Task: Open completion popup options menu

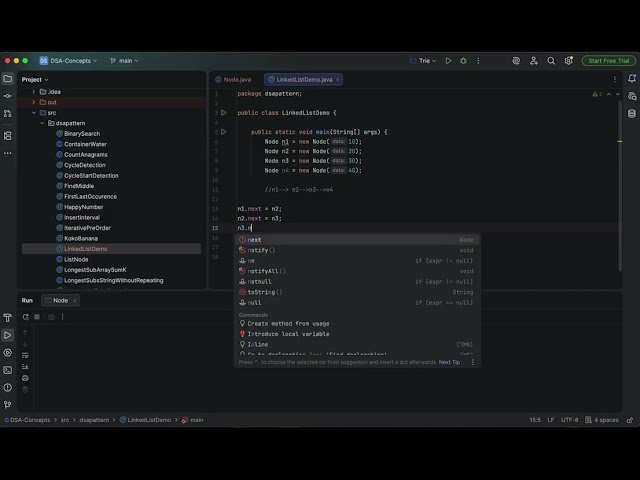Action: 473,362
